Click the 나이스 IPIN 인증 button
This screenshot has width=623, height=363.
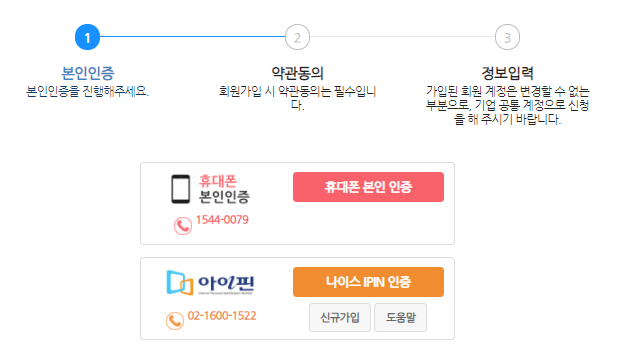368,282
